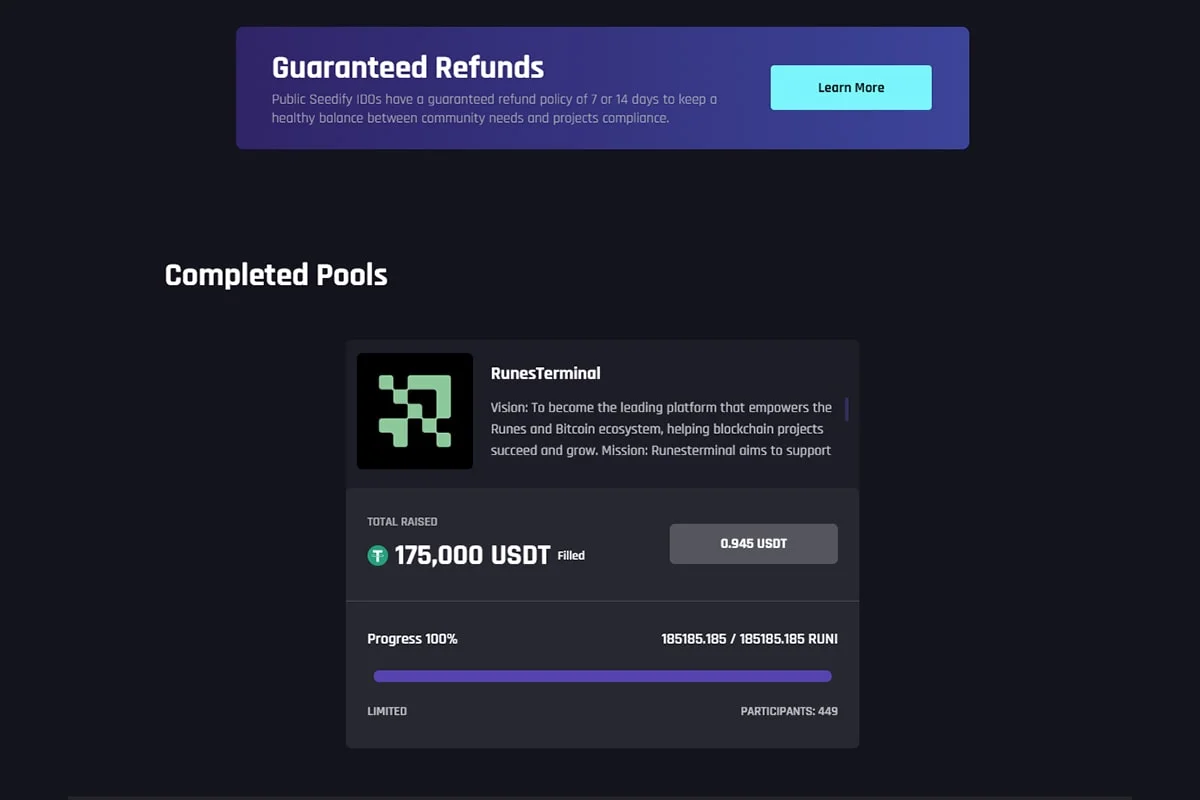Viewport: 1200px width, 800px height.
Task: Click the RunesTerminal vision description text
Action: tap(660, 429)
